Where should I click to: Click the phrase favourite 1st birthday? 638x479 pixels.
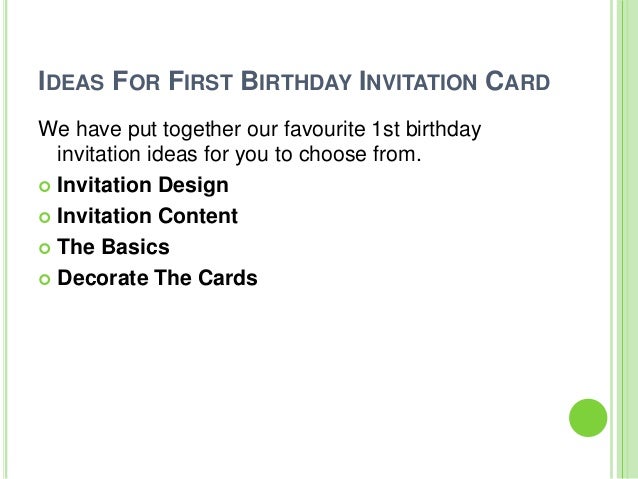pos(382,129)
